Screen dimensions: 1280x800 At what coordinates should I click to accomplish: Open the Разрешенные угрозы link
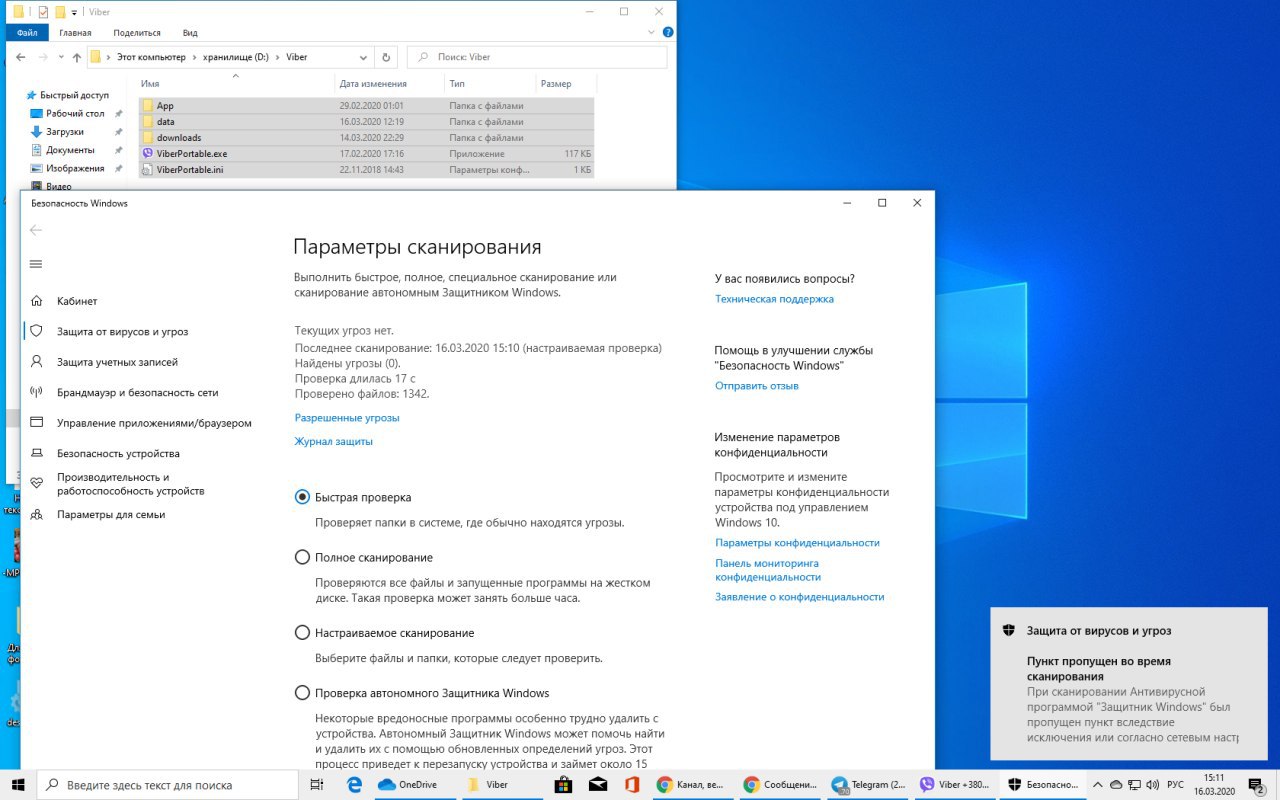347,418
